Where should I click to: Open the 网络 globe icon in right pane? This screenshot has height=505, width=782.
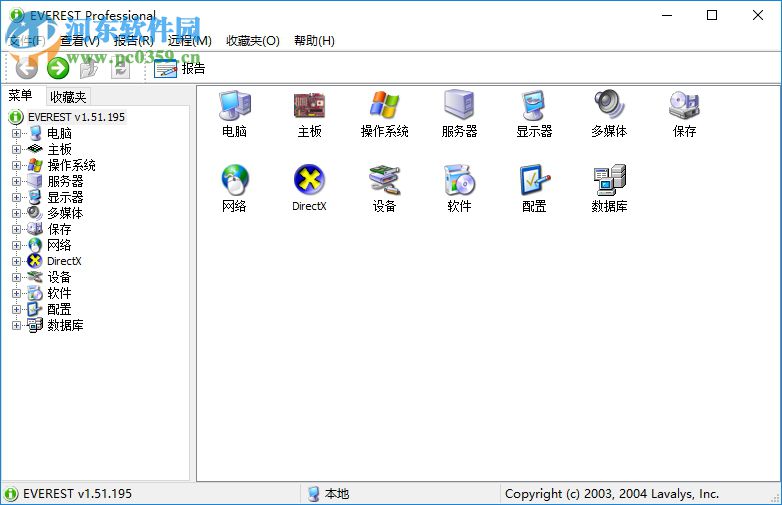[x=234, y=180]
